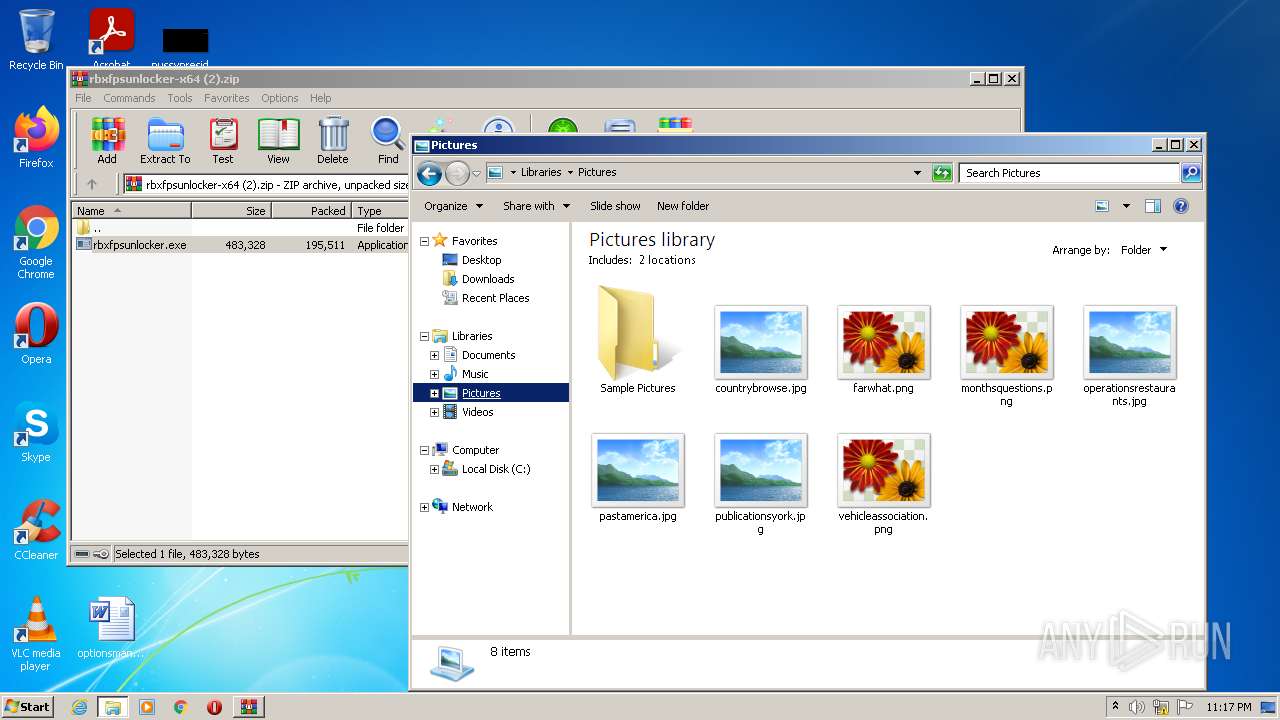Collapse the Libraries tree section
The width and height of the screenshot is (1280, 720).
point(424,336)
